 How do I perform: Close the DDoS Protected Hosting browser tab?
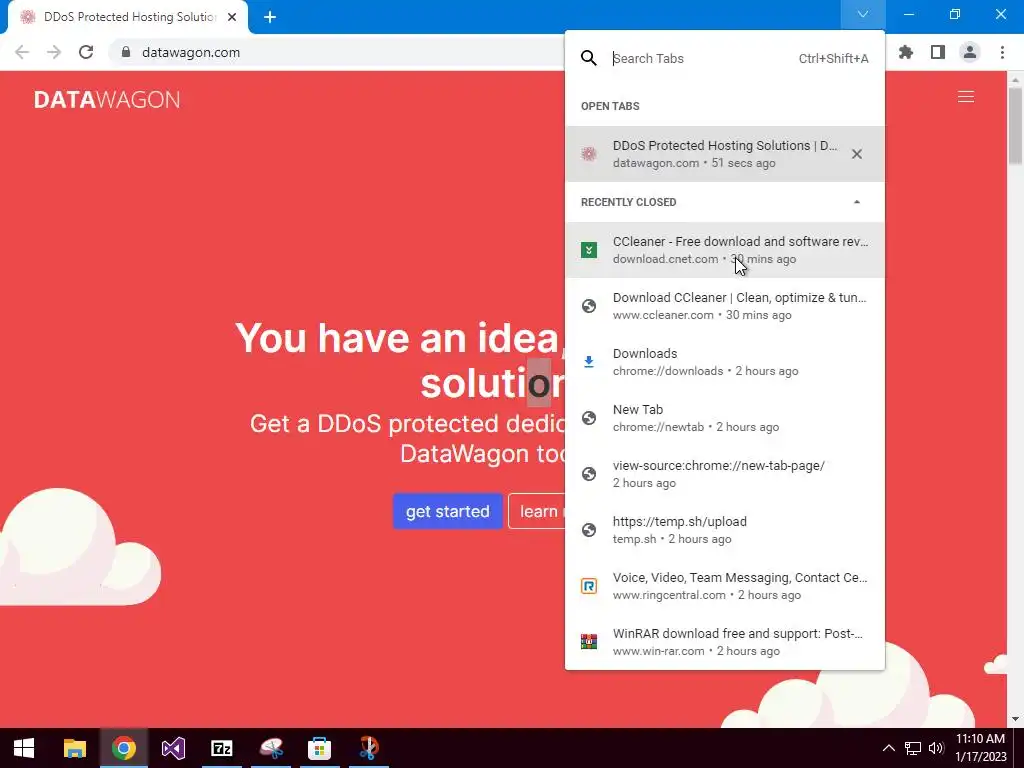[x=232, y=17]
